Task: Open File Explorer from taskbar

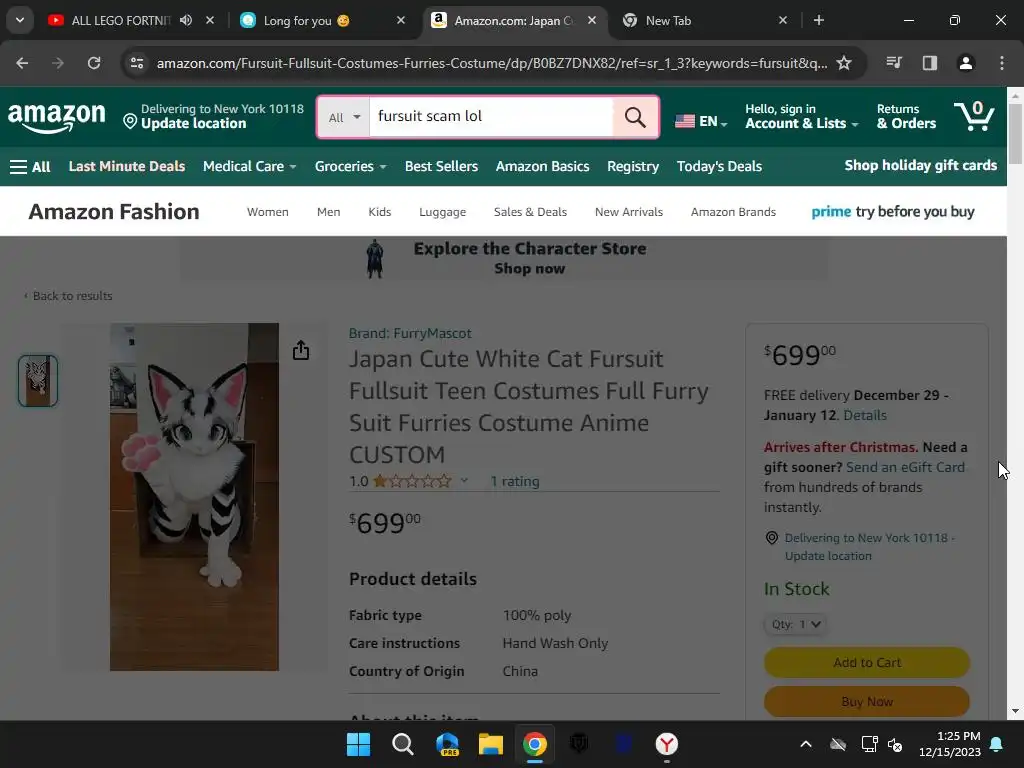Action: point(490,744)
